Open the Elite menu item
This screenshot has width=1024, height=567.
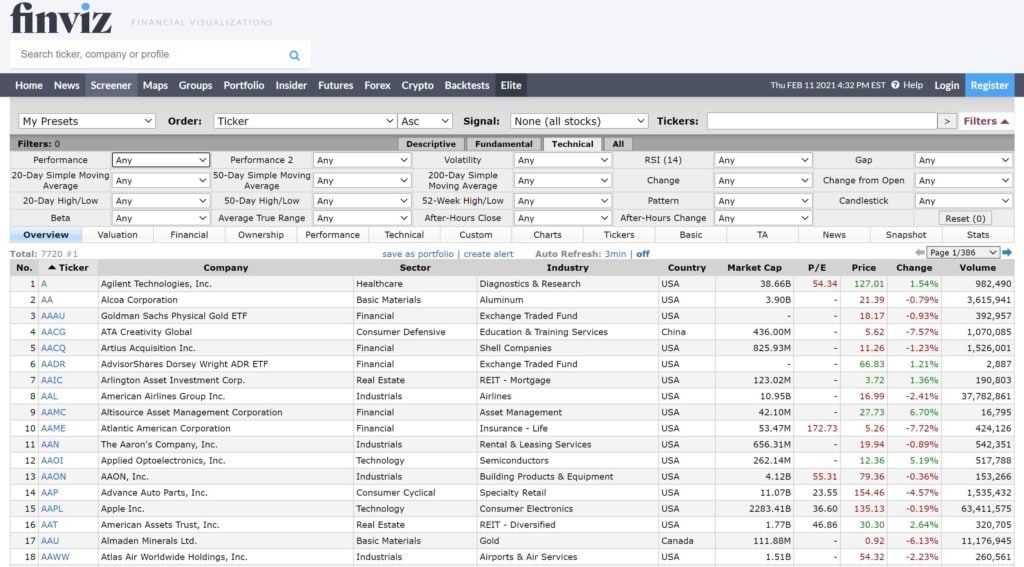tap(511, 85)
